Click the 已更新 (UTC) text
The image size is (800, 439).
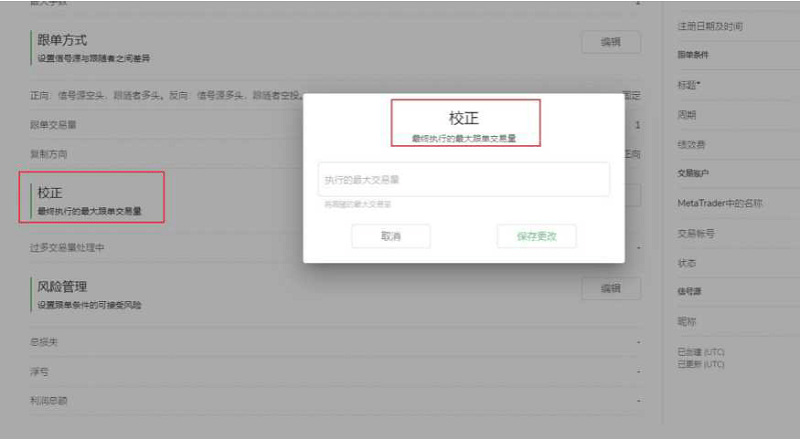701,364
